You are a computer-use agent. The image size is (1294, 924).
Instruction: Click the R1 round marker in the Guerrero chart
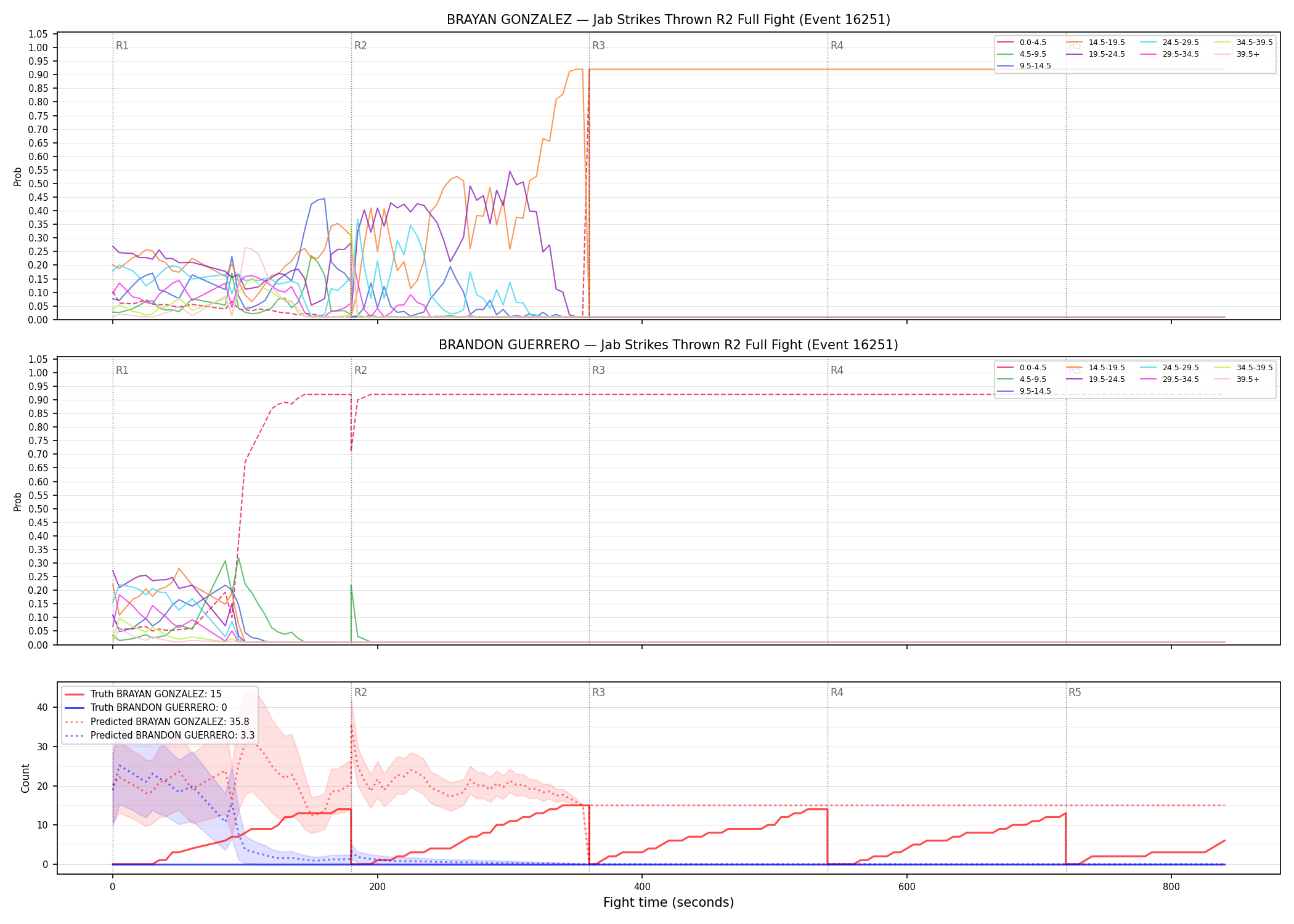pos(122,370)
